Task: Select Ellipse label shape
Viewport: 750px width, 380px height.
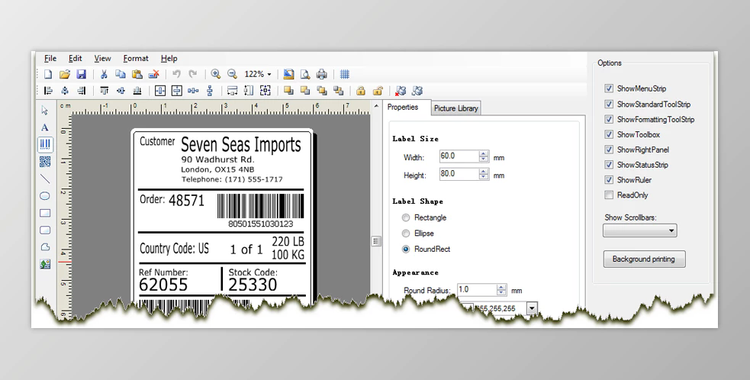Action: tap(406, 234)
